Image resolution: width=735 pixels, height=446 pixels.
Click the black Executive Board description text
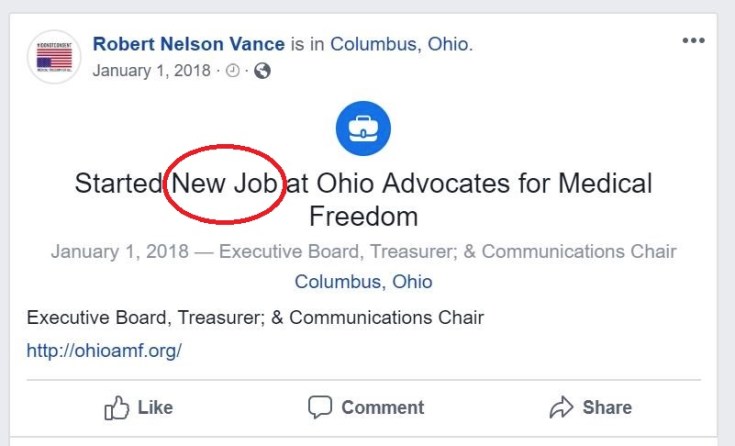pyautogui.click(x=255, y=318)
